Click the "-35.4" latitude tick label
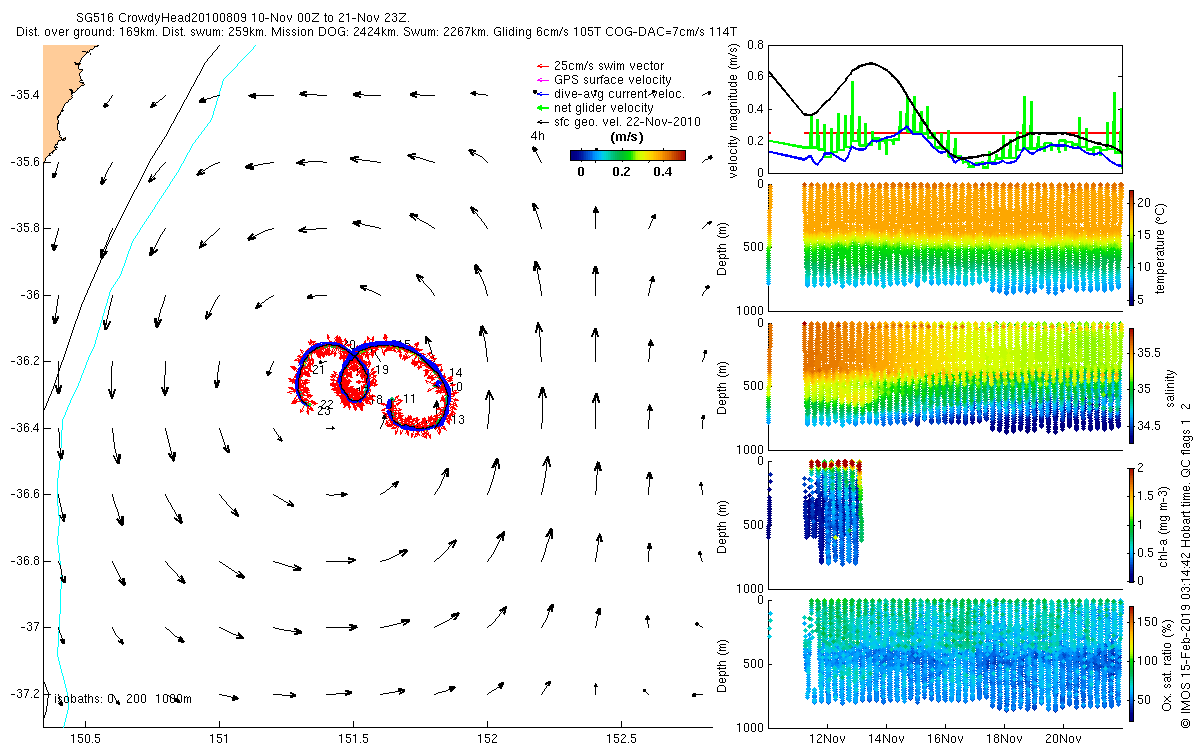The image size is (1200, 750). pos(23,95)
